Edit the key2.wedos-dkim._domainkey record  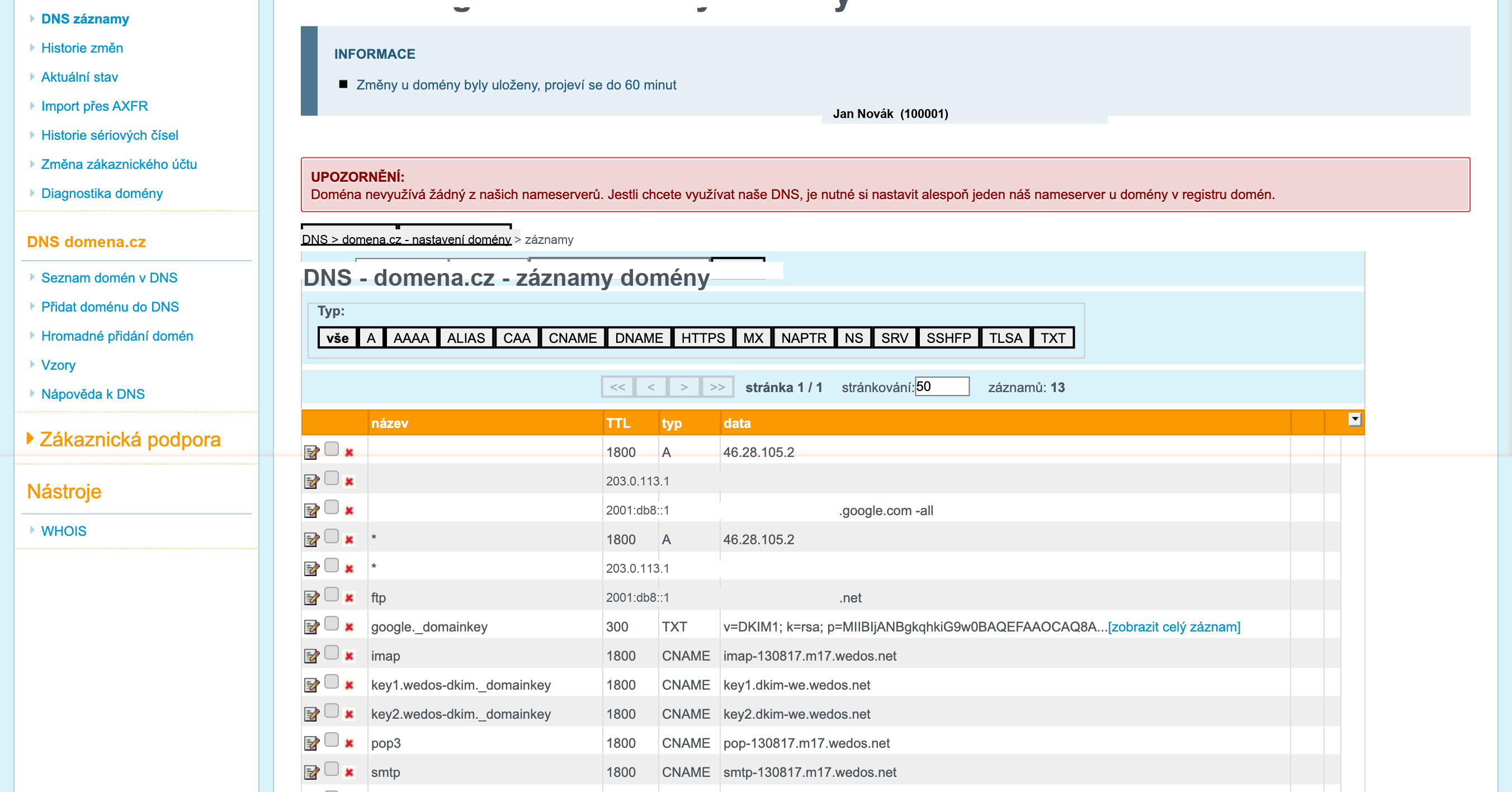point(311,714)
